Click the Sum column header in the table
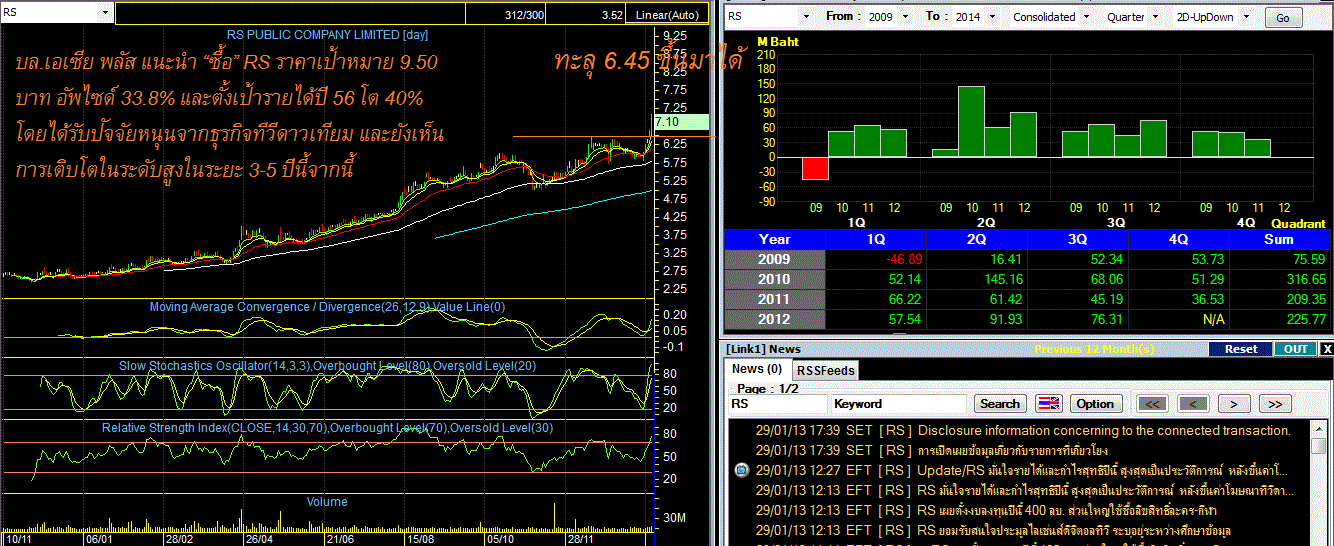 coord(1281,239)
